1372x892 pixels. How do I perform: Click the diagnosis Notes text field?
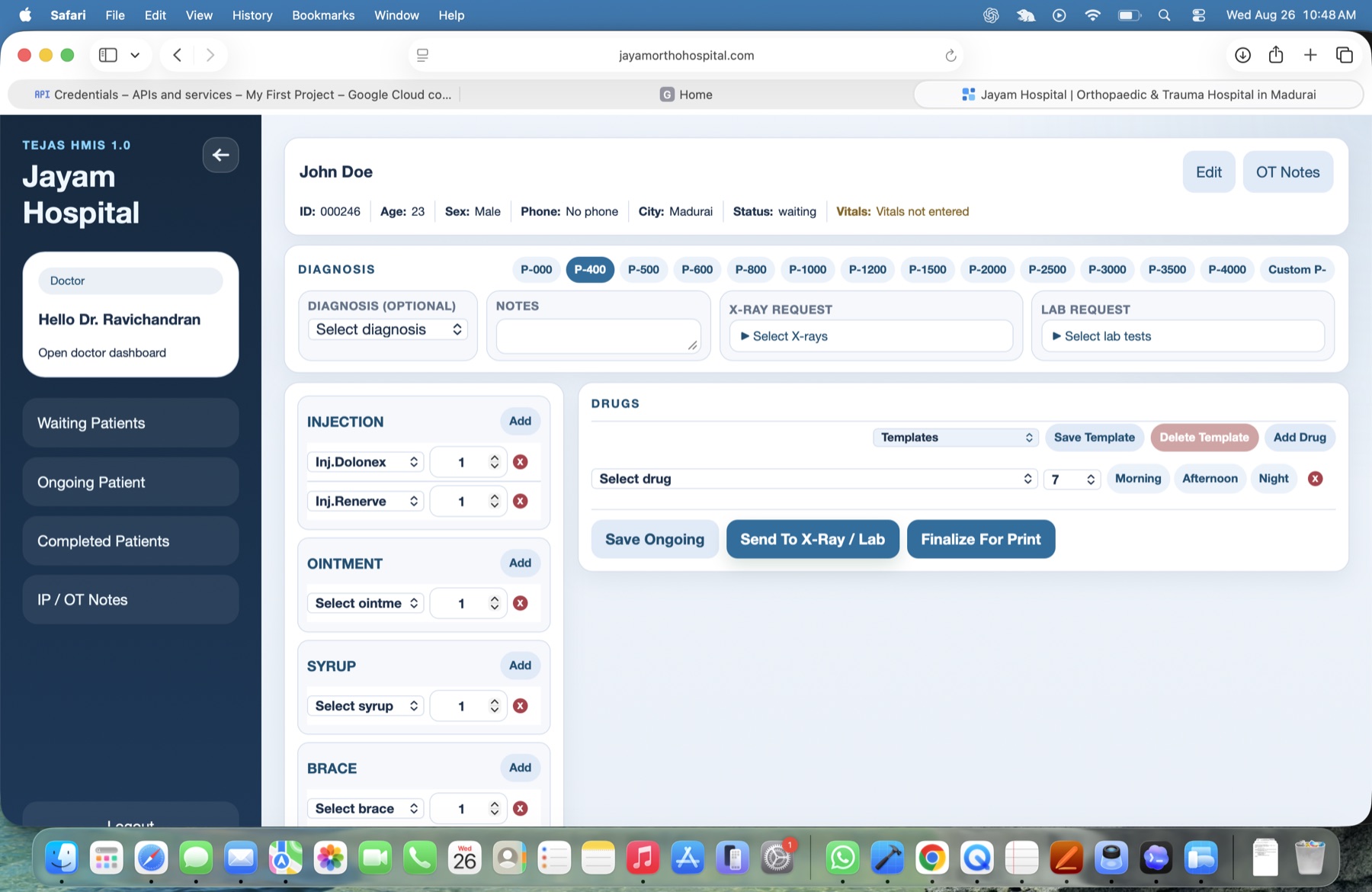(598, 336)
